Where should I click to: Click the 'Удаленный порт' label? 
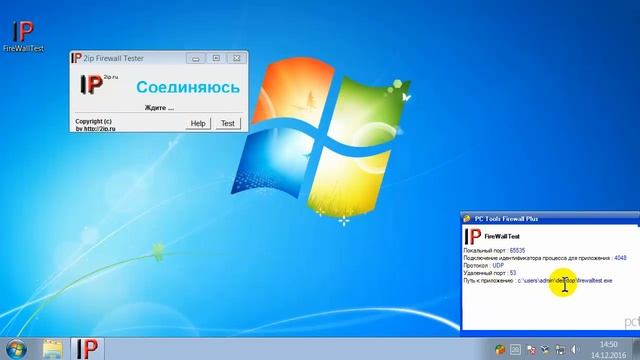[484, 273]
